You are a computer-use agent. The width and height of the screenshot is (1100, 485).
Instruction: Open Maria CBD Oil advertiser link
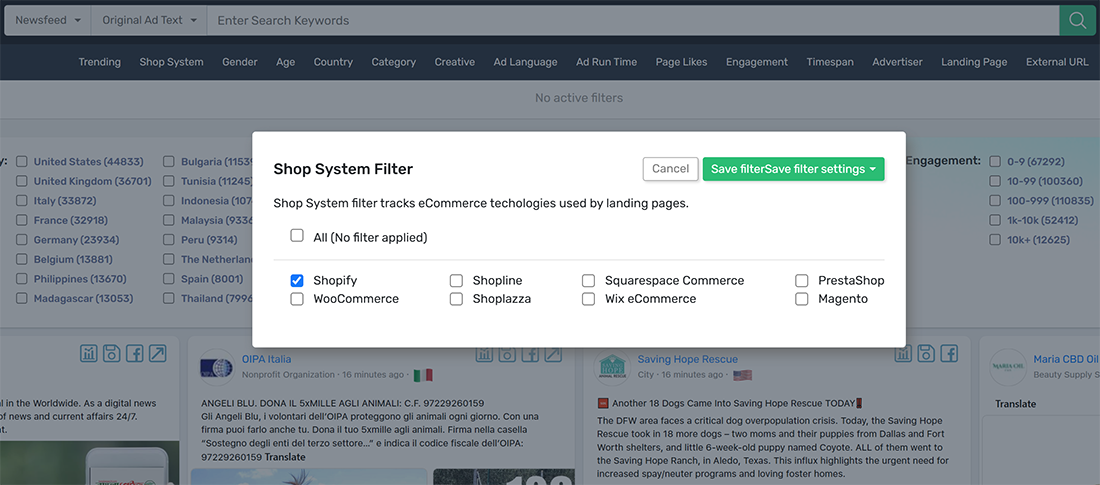(x=1065, y=359)
